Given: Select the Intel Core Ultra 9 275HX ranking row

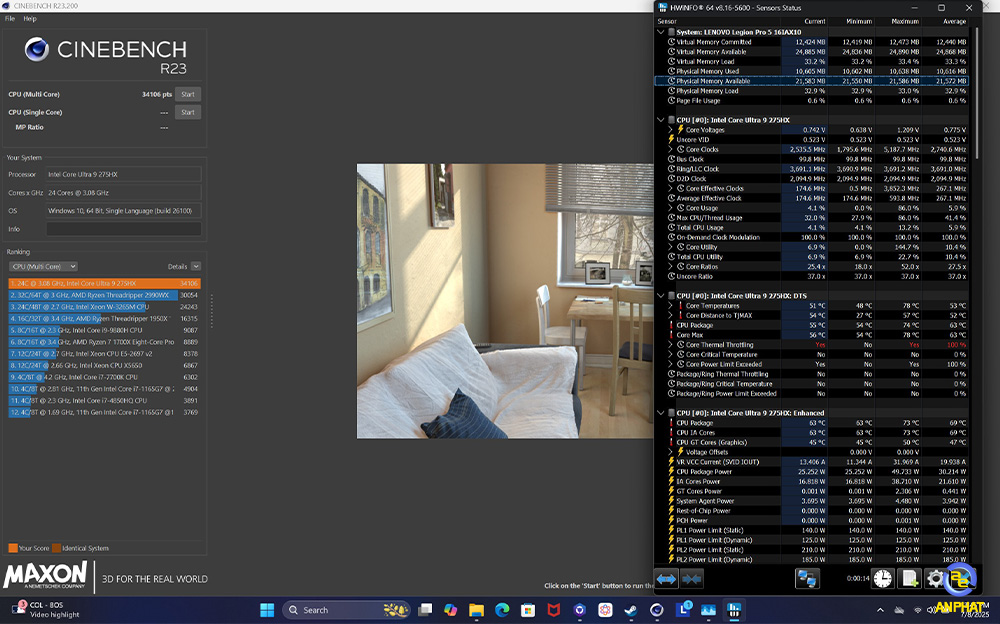Looking at the screenshot, I should [105, 283].
